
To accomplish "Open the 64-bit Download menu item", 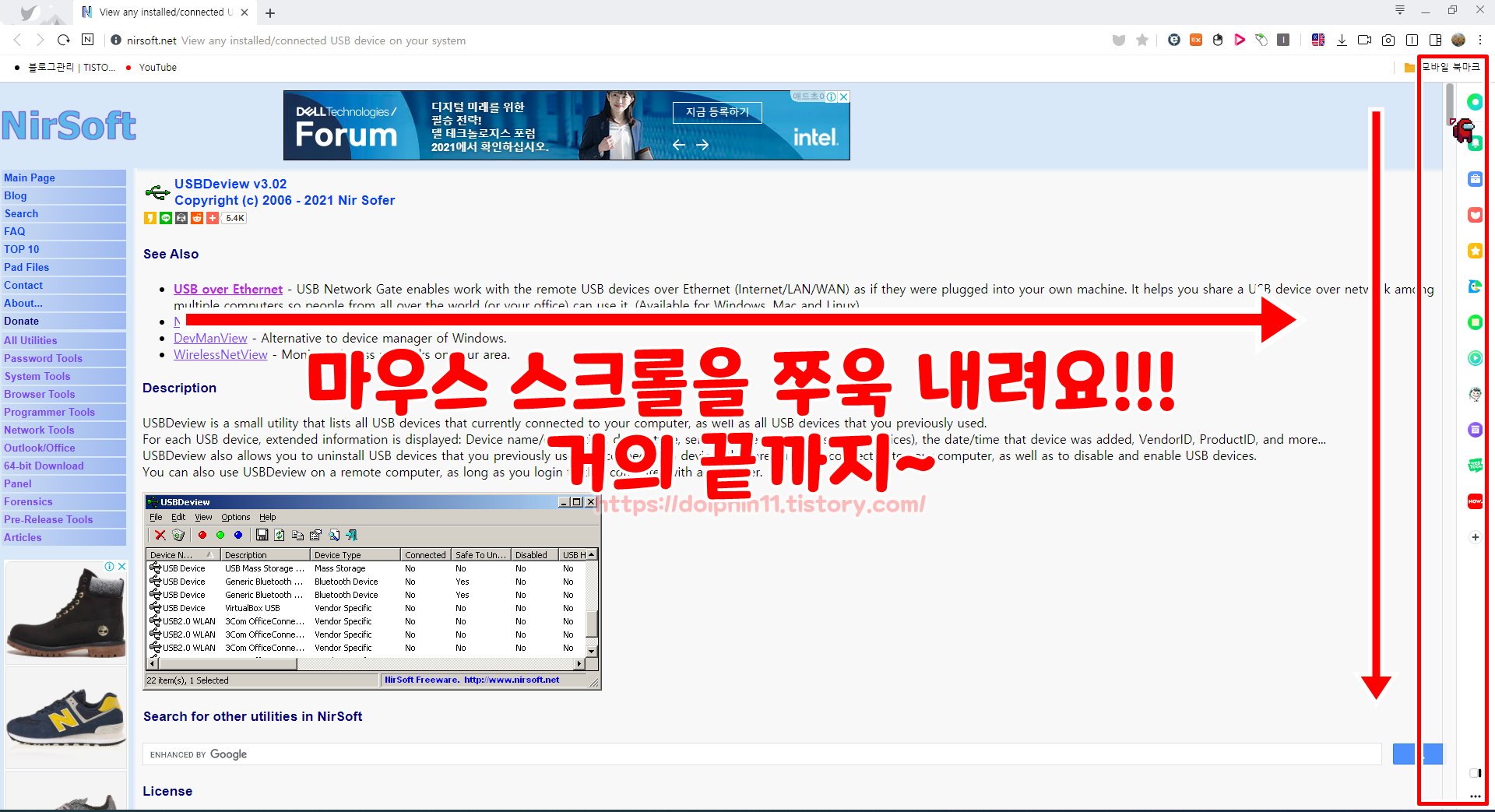I will click(64, 466).
